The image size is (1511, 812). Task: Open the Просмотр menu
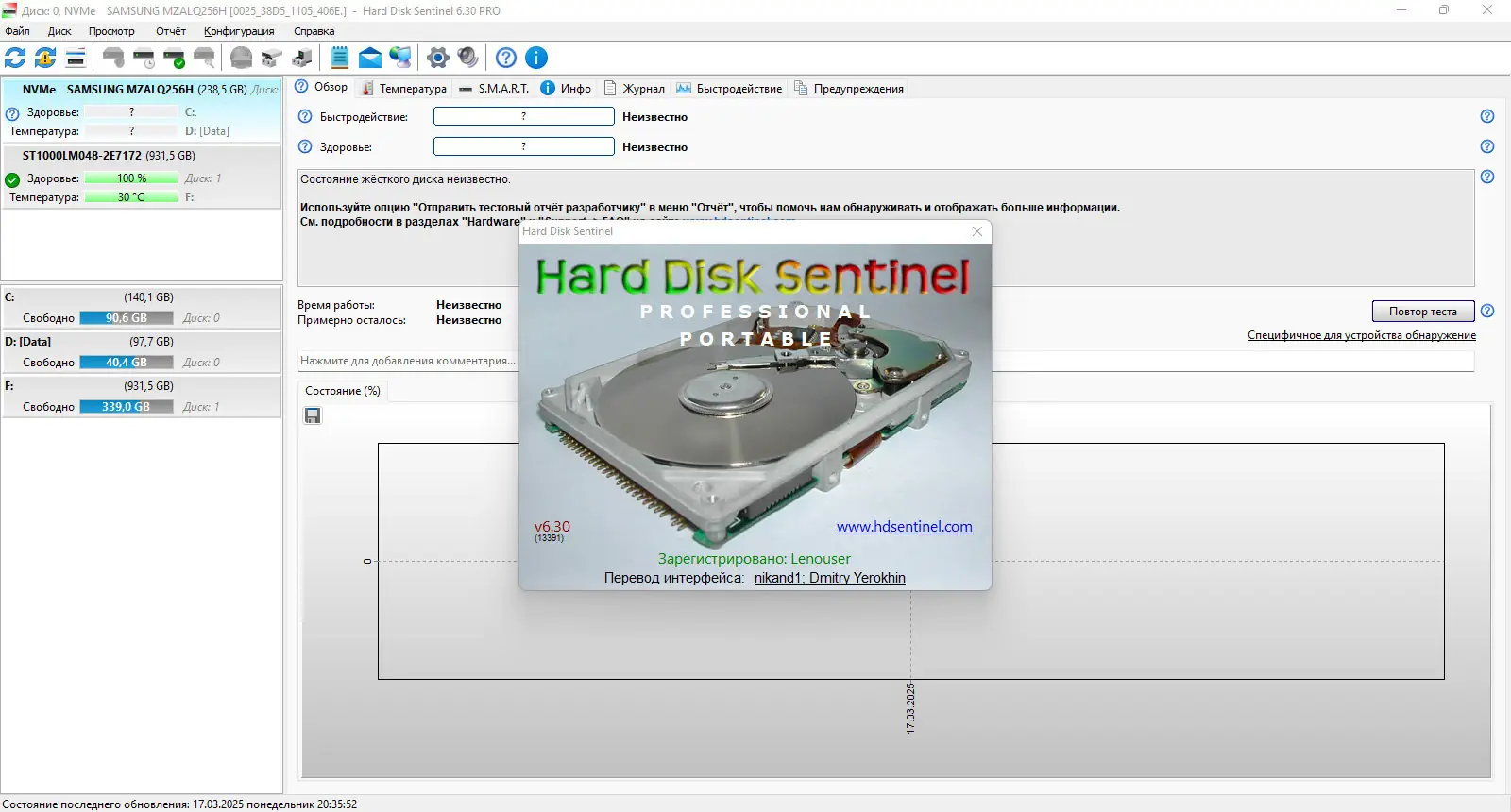(111, 31)
